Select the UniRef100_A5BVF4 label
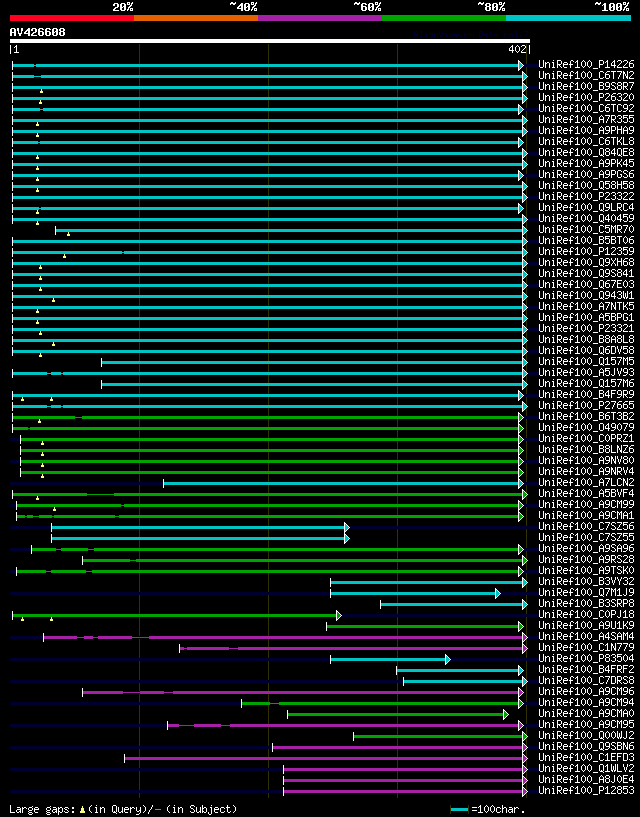 (x=586, y=493)
